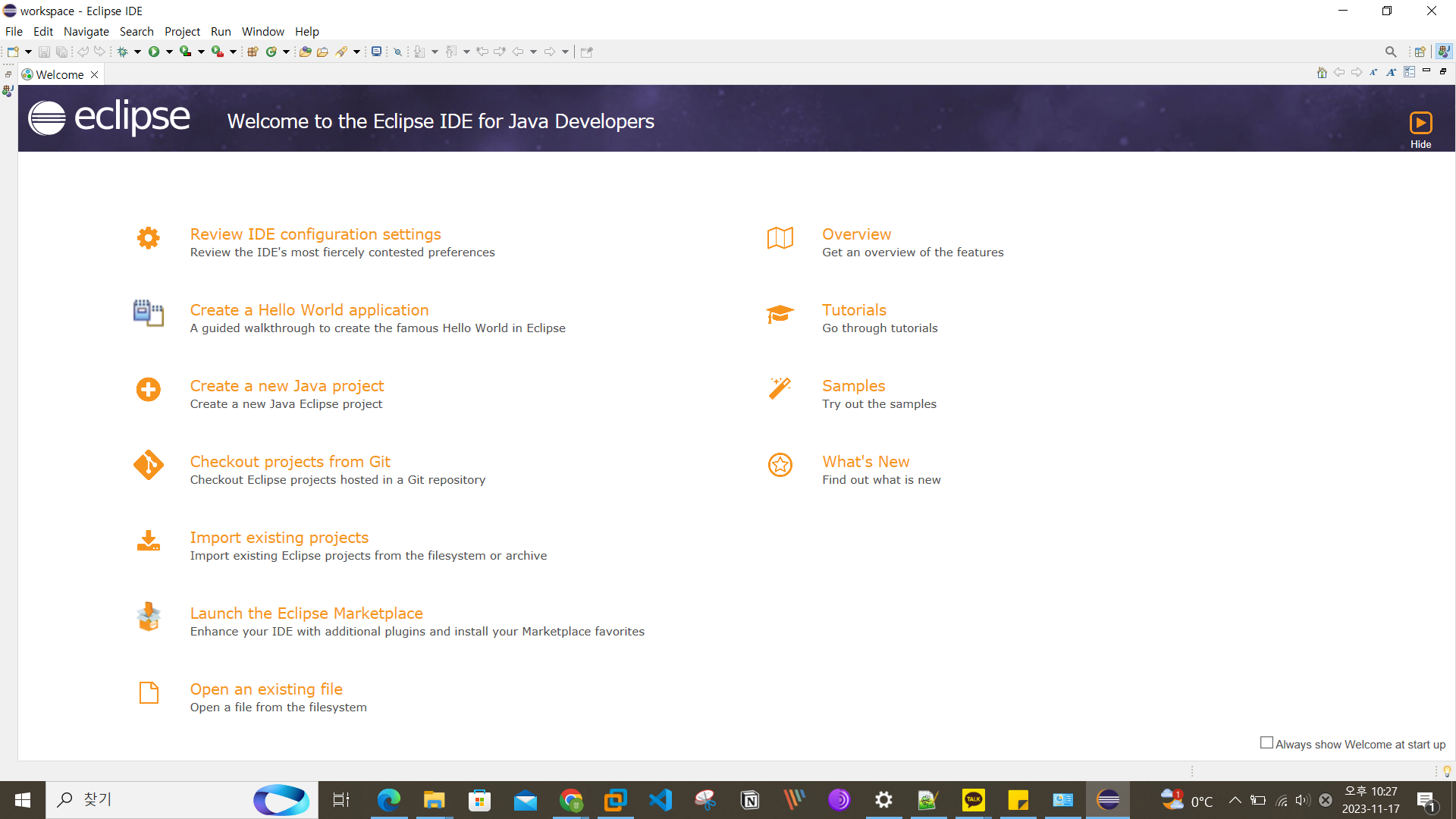
Task: Click the Open Type folder icon
Action: coord(305,52)
